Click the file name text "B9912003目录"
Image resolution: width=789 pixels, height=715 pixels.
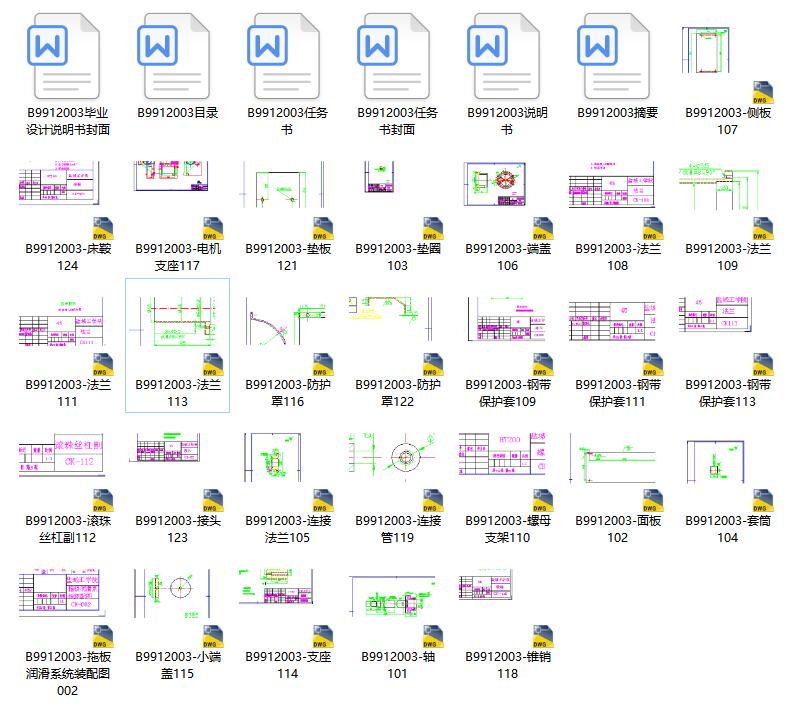pyautogui.click(x=178, y=112)
